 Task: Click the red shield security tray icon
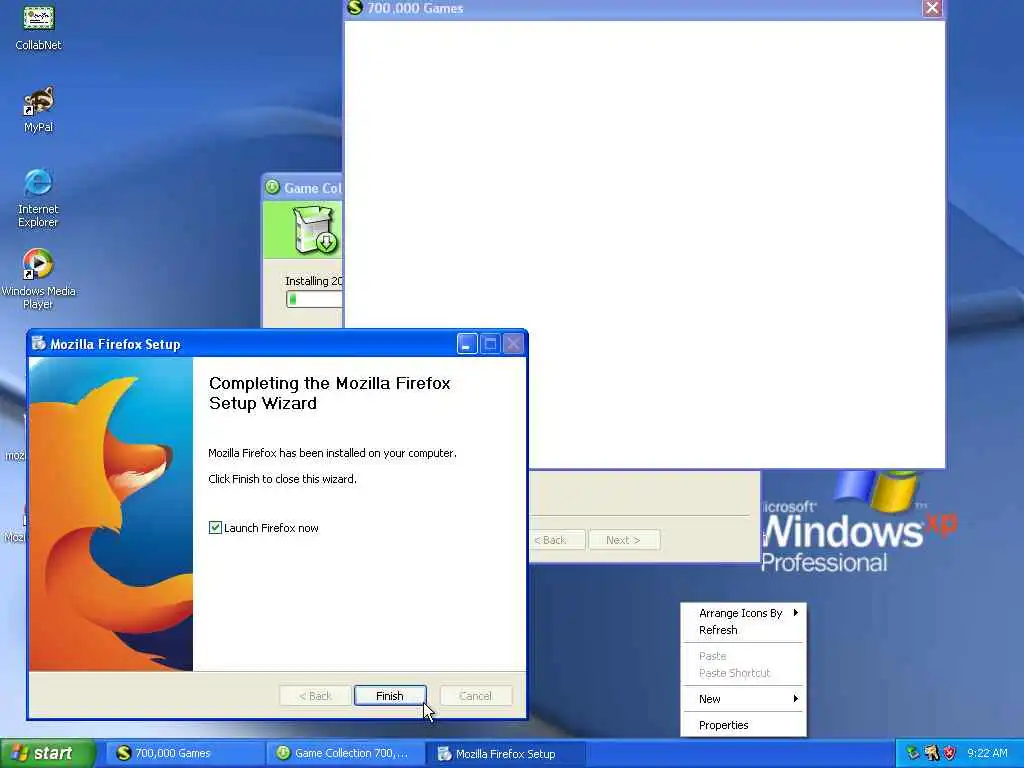point(950,753)
